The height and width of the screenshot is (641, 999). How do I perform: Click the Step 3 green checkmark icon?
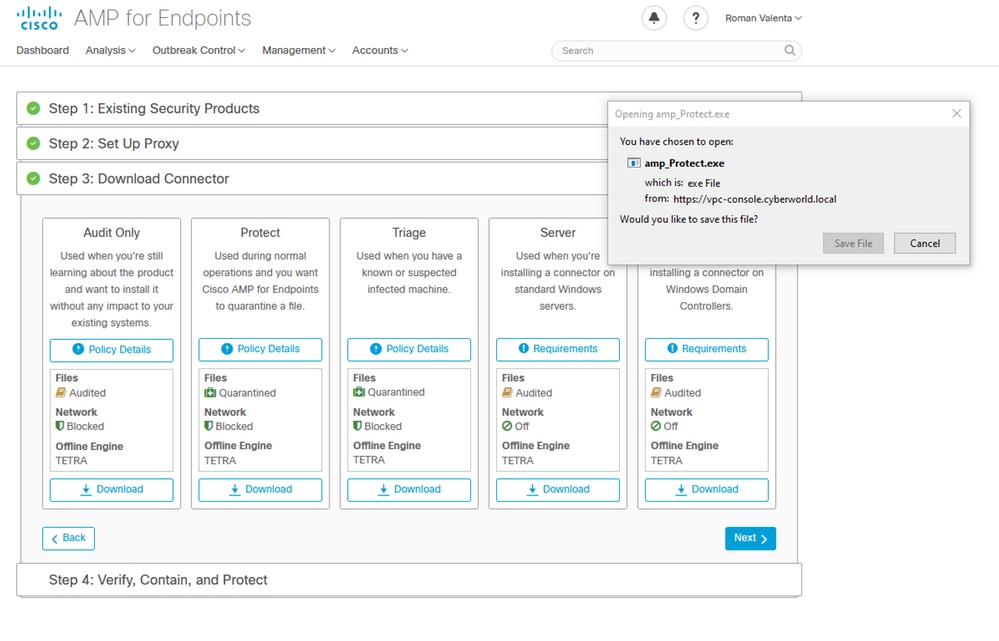(33, 178)
